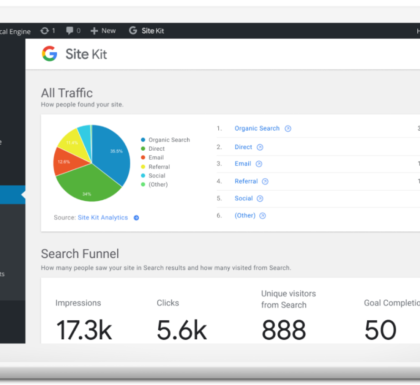Open Site Kit from admin bar
The width and height of the screenshot is (420, 385).
click(146, 31)
